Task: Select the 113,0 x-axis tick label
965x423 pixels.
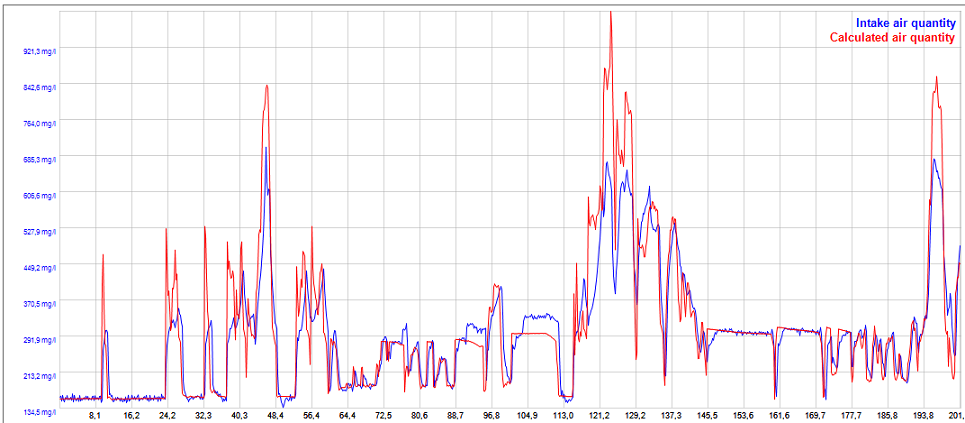Action: click(563, 415)
